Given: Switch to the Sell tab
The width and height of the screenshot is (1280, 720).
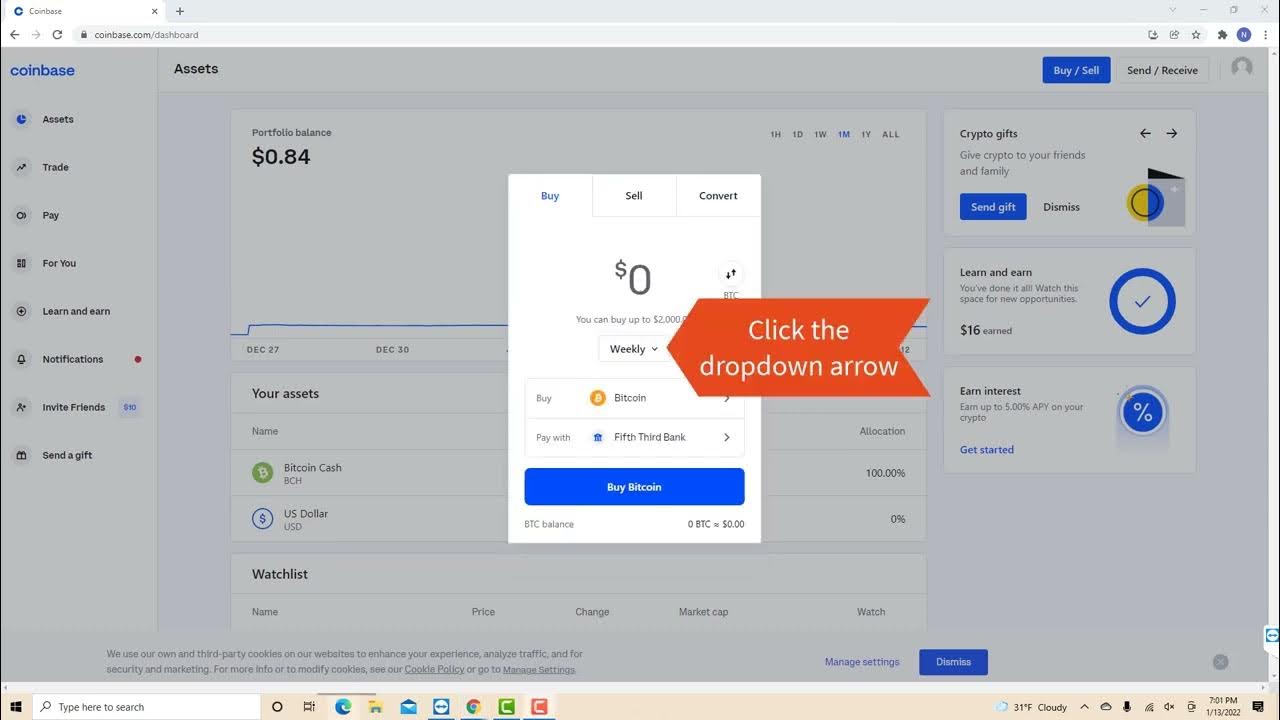Looking at the screenshot, I should pyautogui.click(x=634, y=196).
